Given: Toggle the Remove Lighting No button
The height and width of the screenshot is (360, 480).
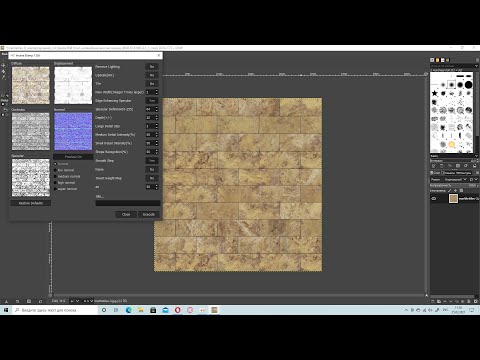Looking at the screenshot, I should click(x=152, y=67).
